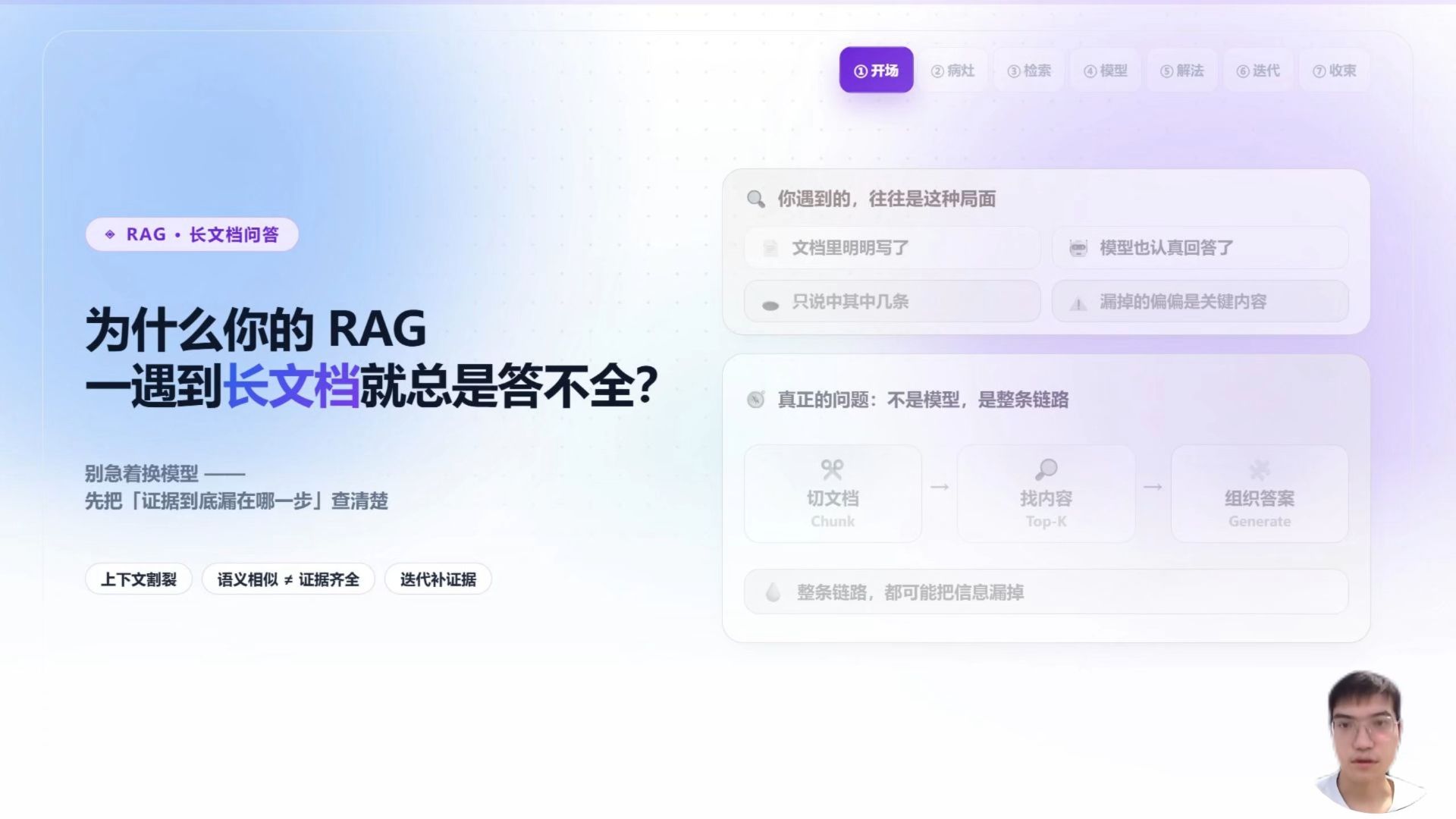The height and width of the screenshot is (819, 1456).
Task: Click the robot icon in 模型也认真回答了
Action: pos(1078,248)
